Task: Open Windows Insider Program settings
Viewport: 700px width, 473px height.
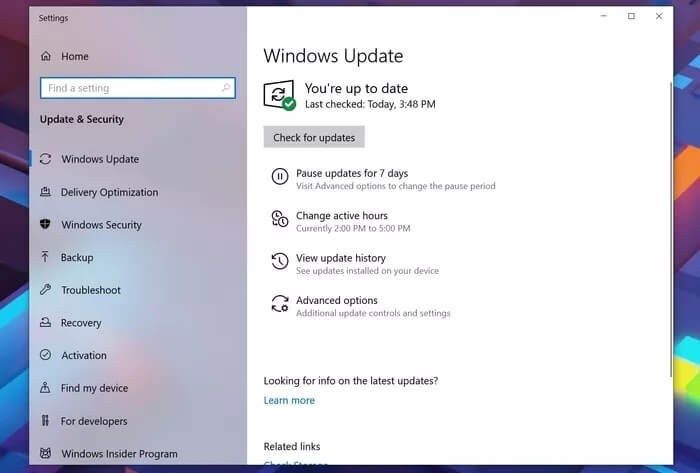Action: 119,454
